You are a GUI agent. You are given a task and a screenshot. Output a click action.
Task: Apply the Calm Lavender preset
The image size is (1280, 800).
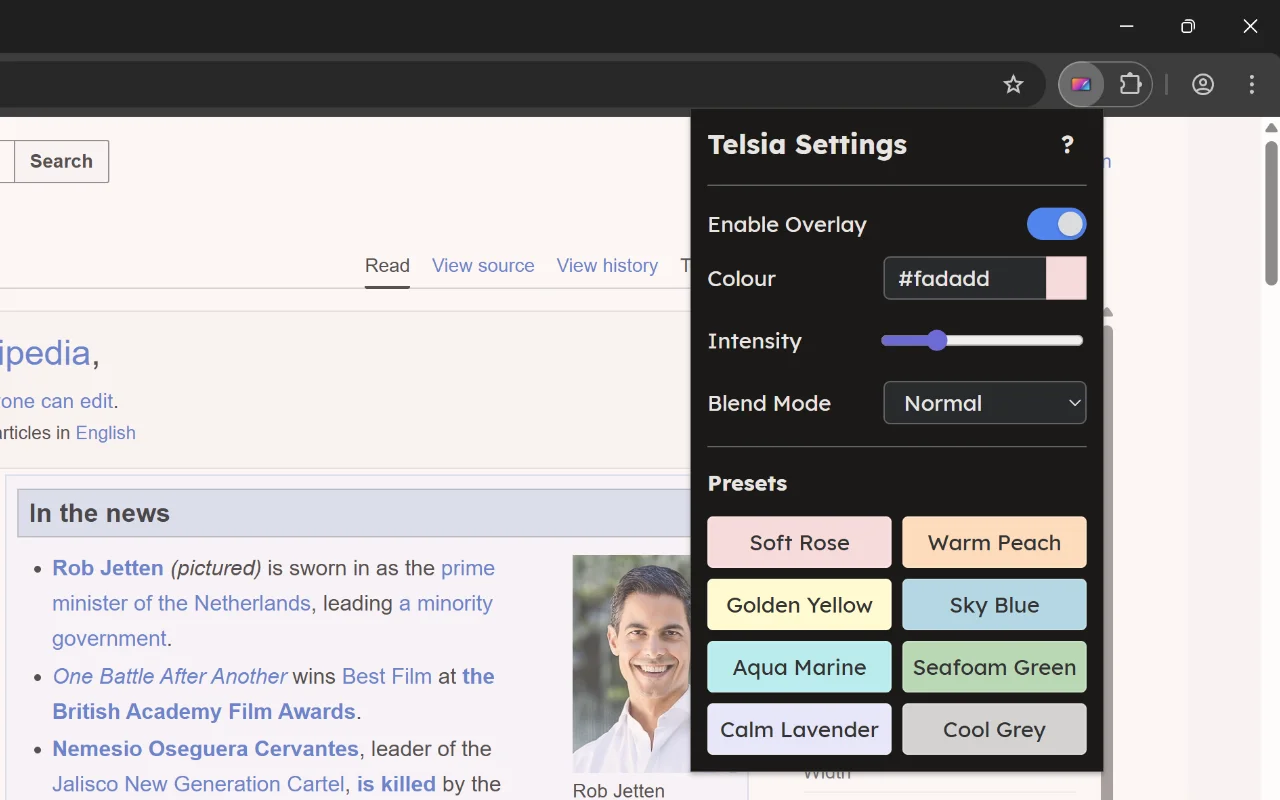pyautogui.click(x=799, y=729)
